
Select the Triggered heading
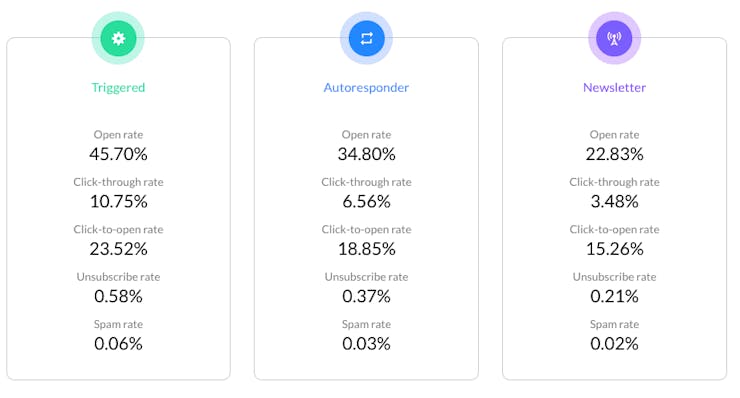pyautogui.click(x=118, y=88)
